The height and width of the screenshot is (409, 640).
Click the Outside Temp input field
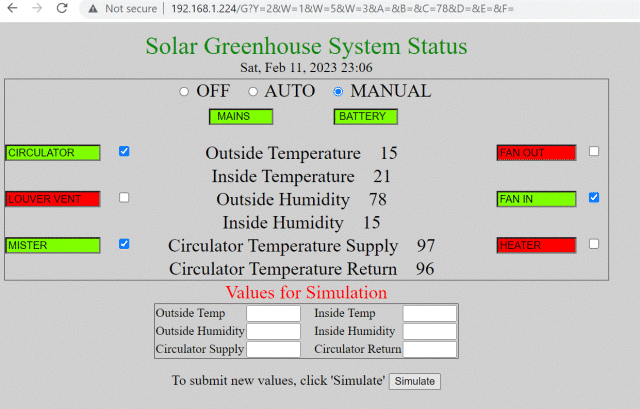pos(273,314)
